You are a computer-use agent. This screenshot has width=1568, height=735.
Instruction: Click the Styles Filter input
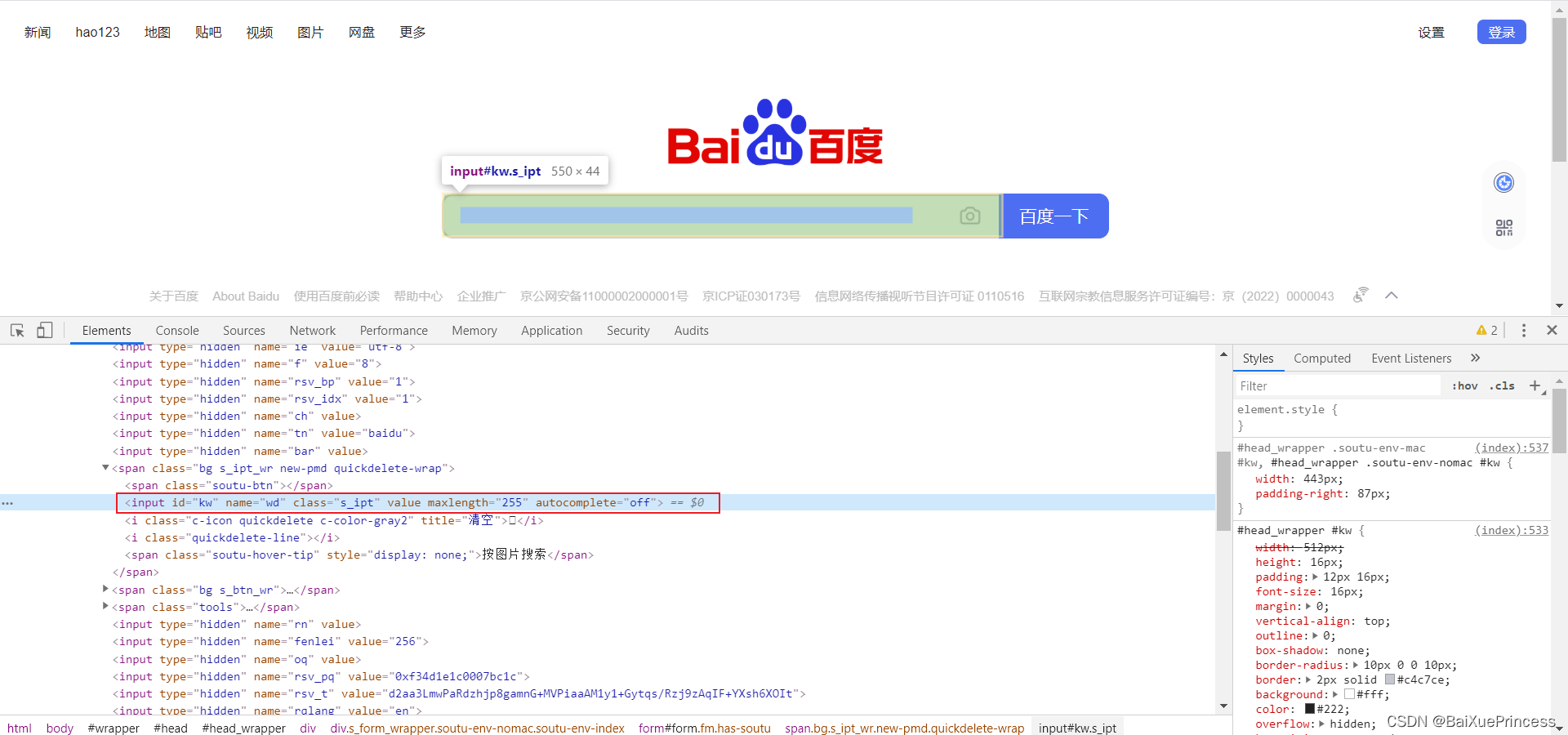click(1338, 385)
